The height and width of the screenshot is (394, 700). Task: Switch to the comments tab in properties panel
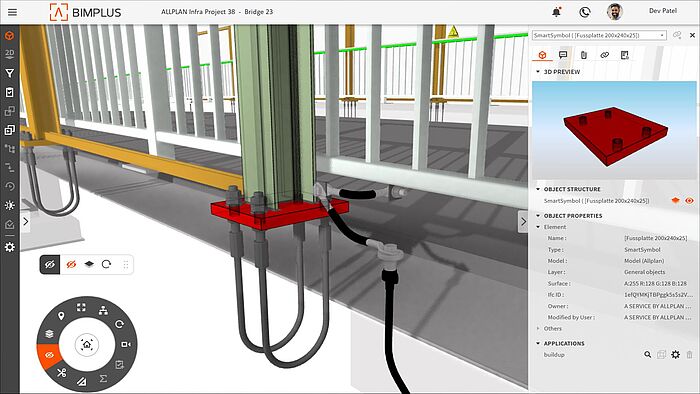563,55
